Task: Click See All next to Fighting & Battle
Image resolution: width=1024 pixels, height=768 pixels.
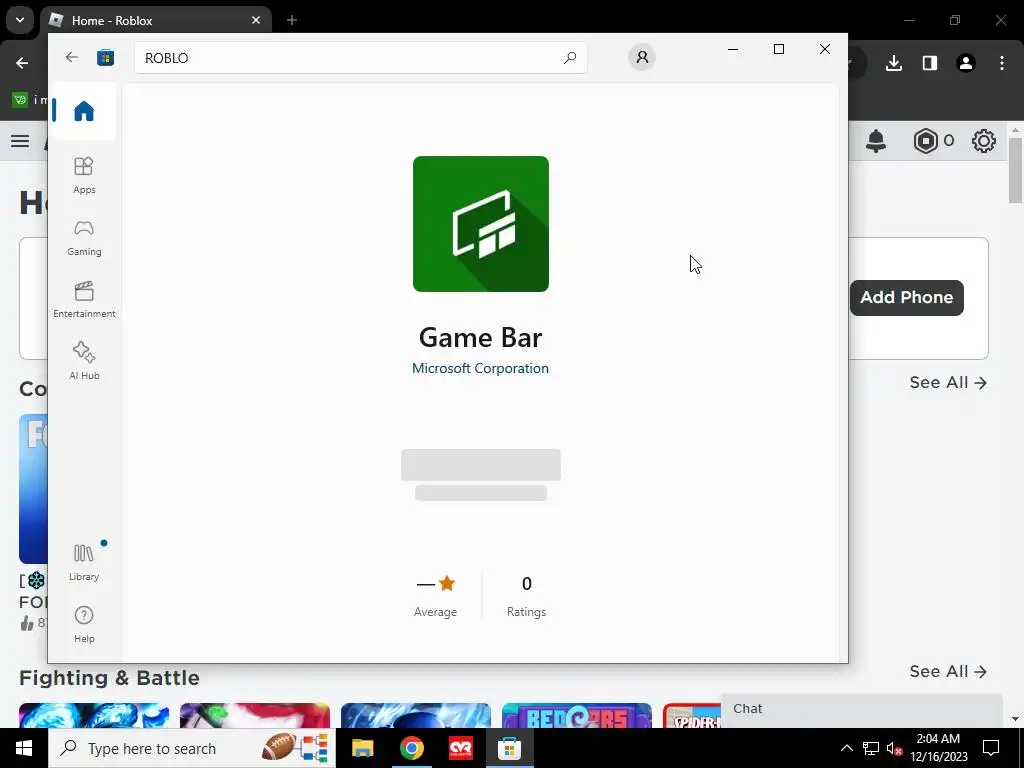Action: coord(948,671)
